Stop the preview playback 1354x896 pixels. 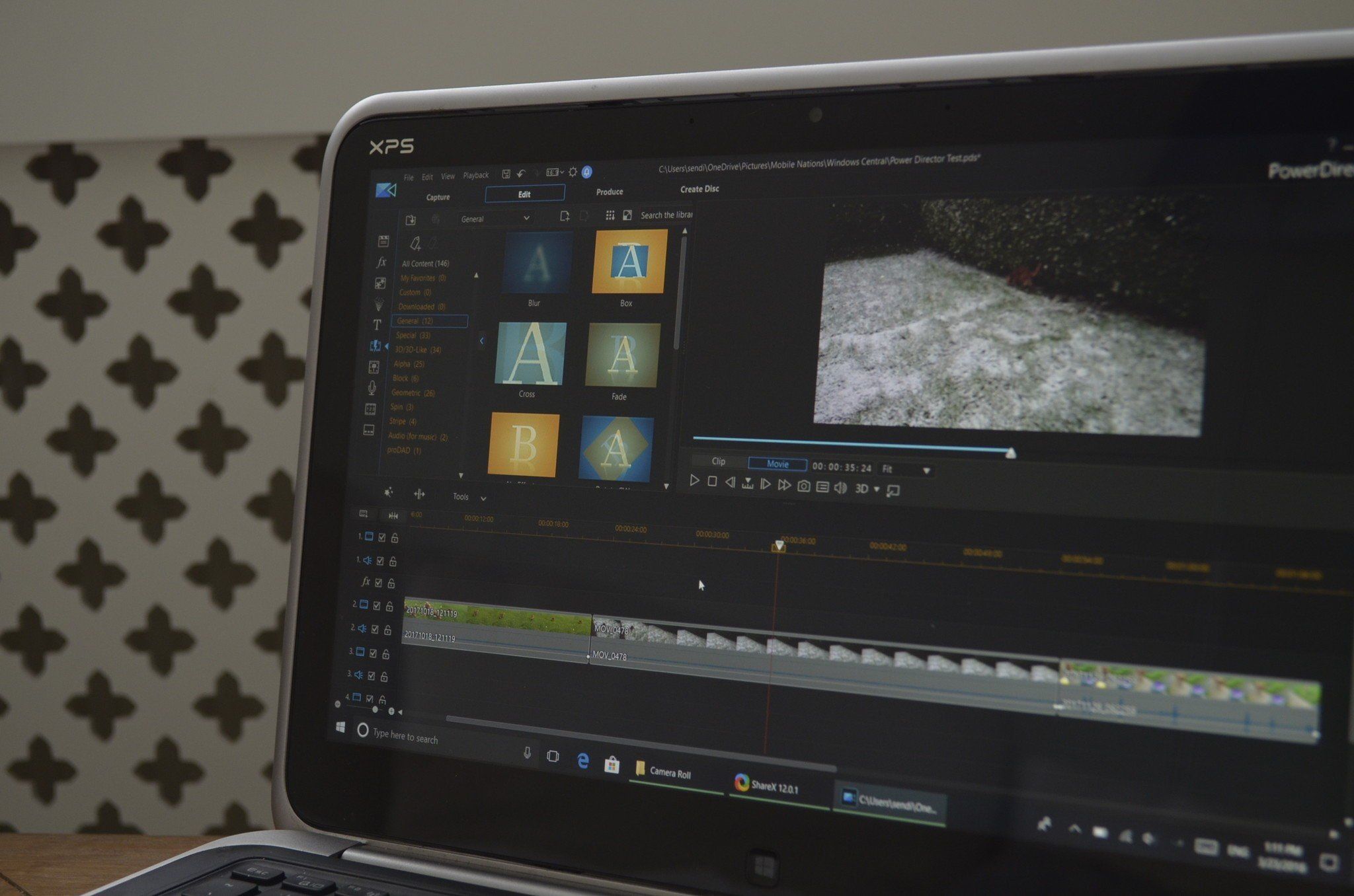712,482
